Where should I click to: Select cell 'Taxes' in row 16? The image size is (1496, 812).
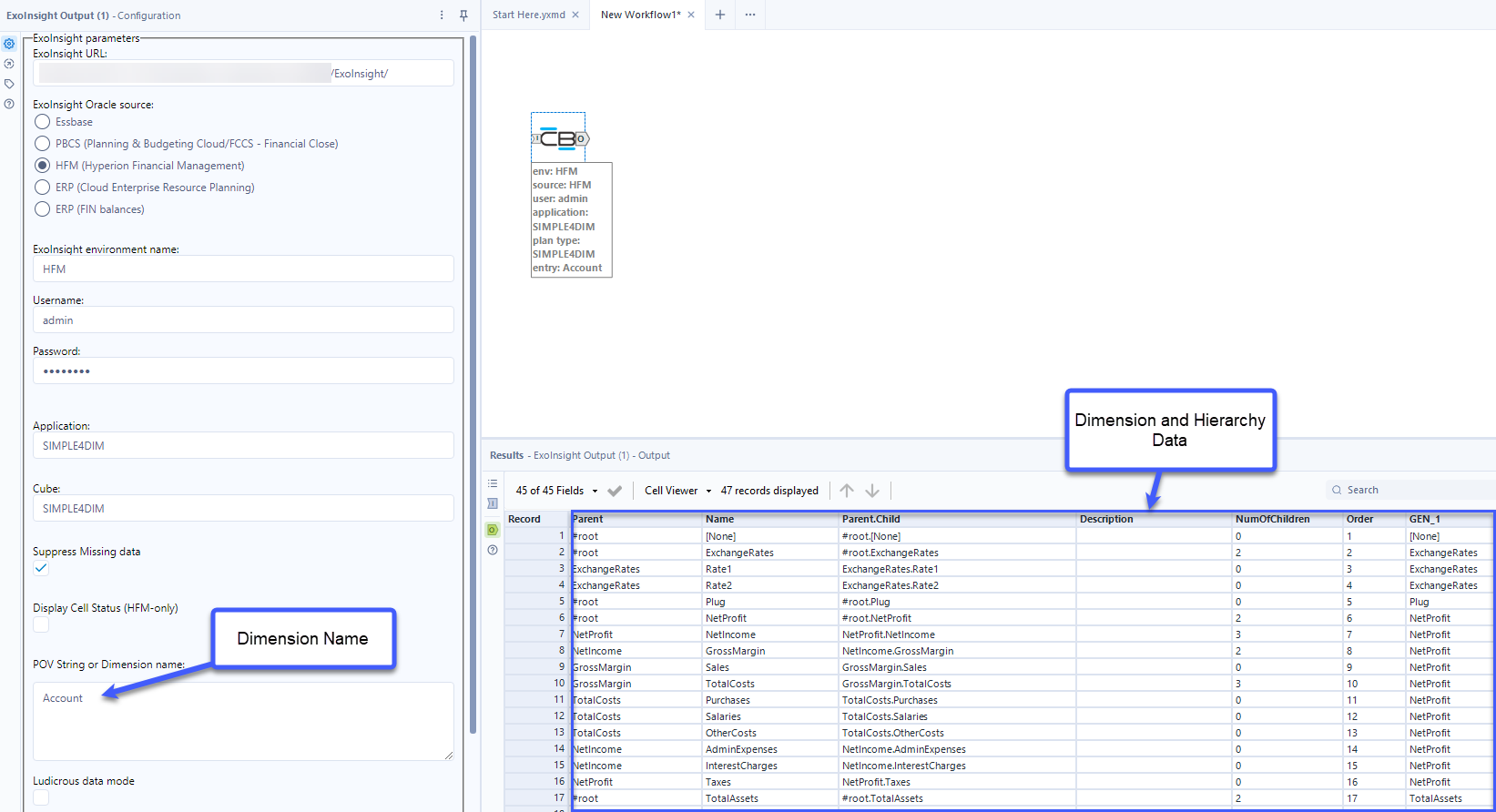[x=770, y=782]
